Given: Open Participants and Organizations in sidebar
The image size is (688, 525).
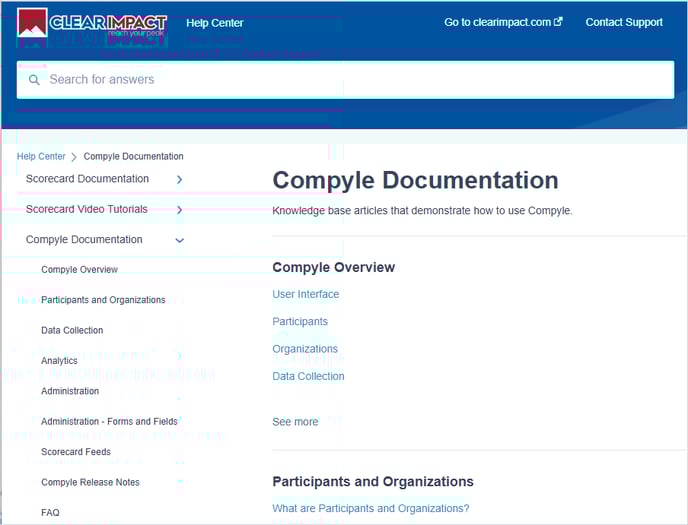Looking at the screenshot, I should point(103,300).
